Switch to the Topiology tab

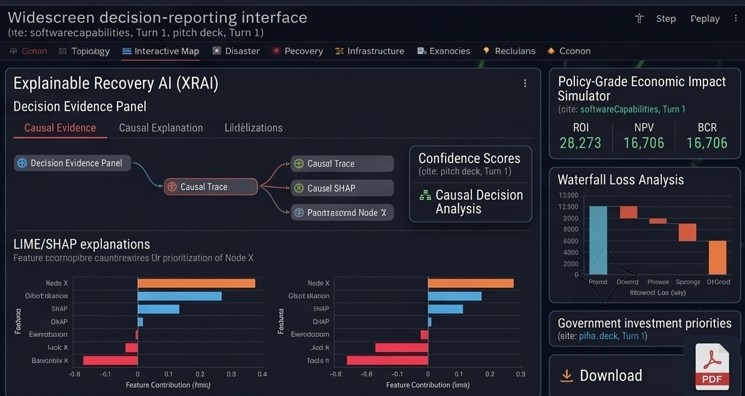[84, 51]
